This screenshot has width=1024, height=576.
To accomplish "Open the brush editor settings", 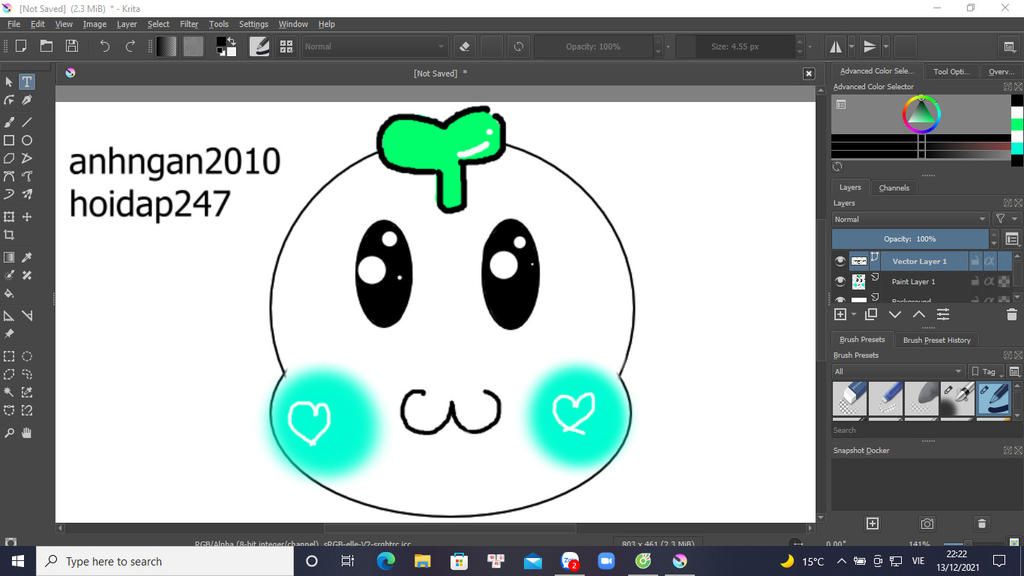I will [259, 46].
